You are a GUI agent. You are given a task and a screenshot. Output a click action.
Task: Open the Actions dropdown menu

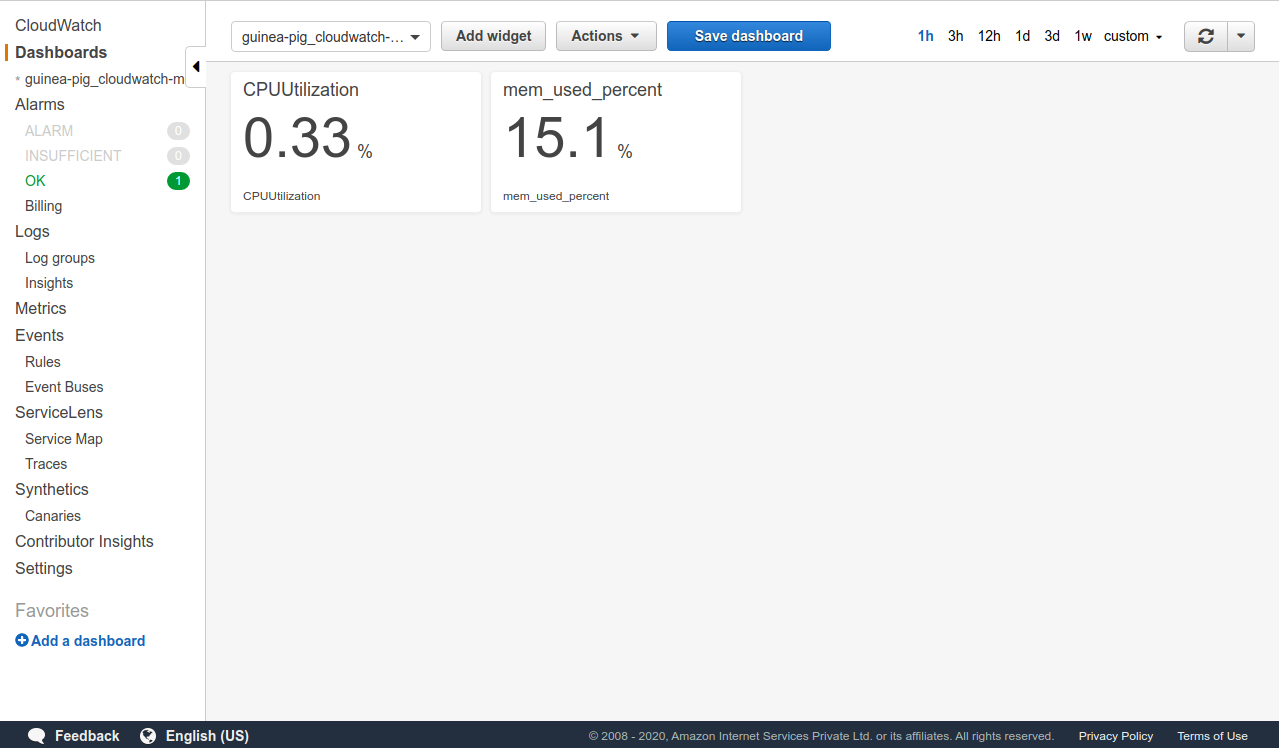coord(606,36)
